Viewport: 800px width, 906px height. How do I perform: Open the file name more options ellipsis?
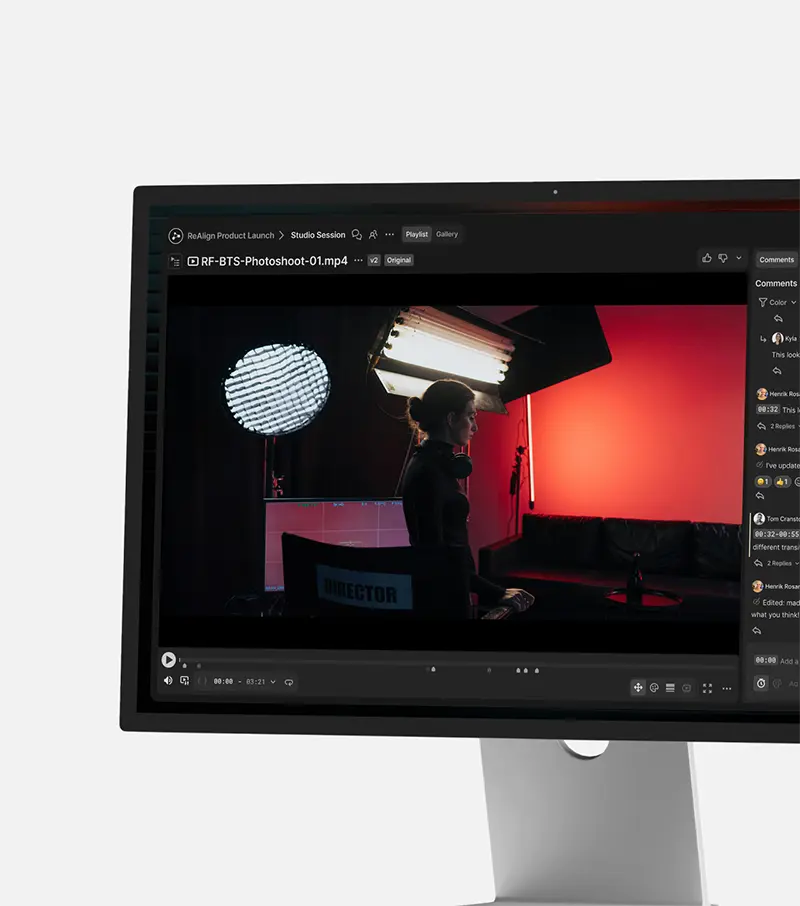point(358,261)
